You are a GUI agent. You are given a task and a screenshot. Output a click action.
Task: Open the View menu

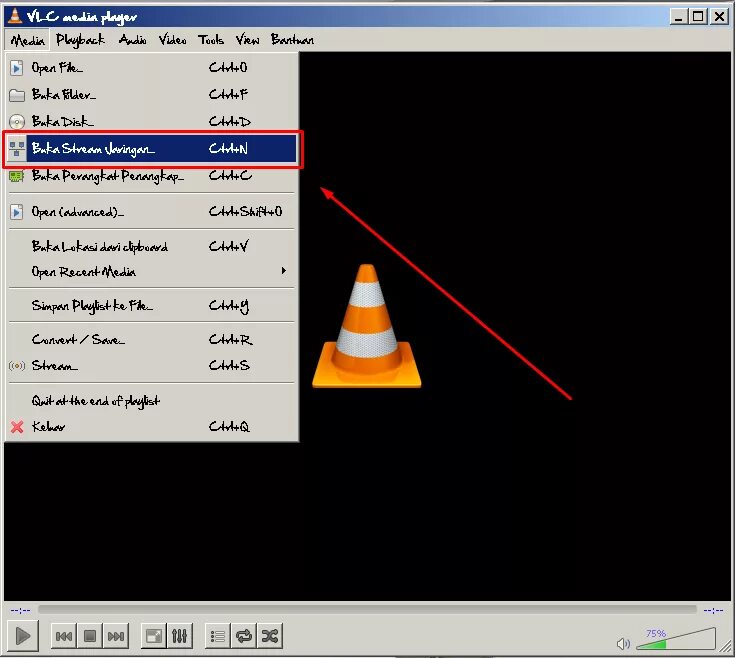point(248,40)
